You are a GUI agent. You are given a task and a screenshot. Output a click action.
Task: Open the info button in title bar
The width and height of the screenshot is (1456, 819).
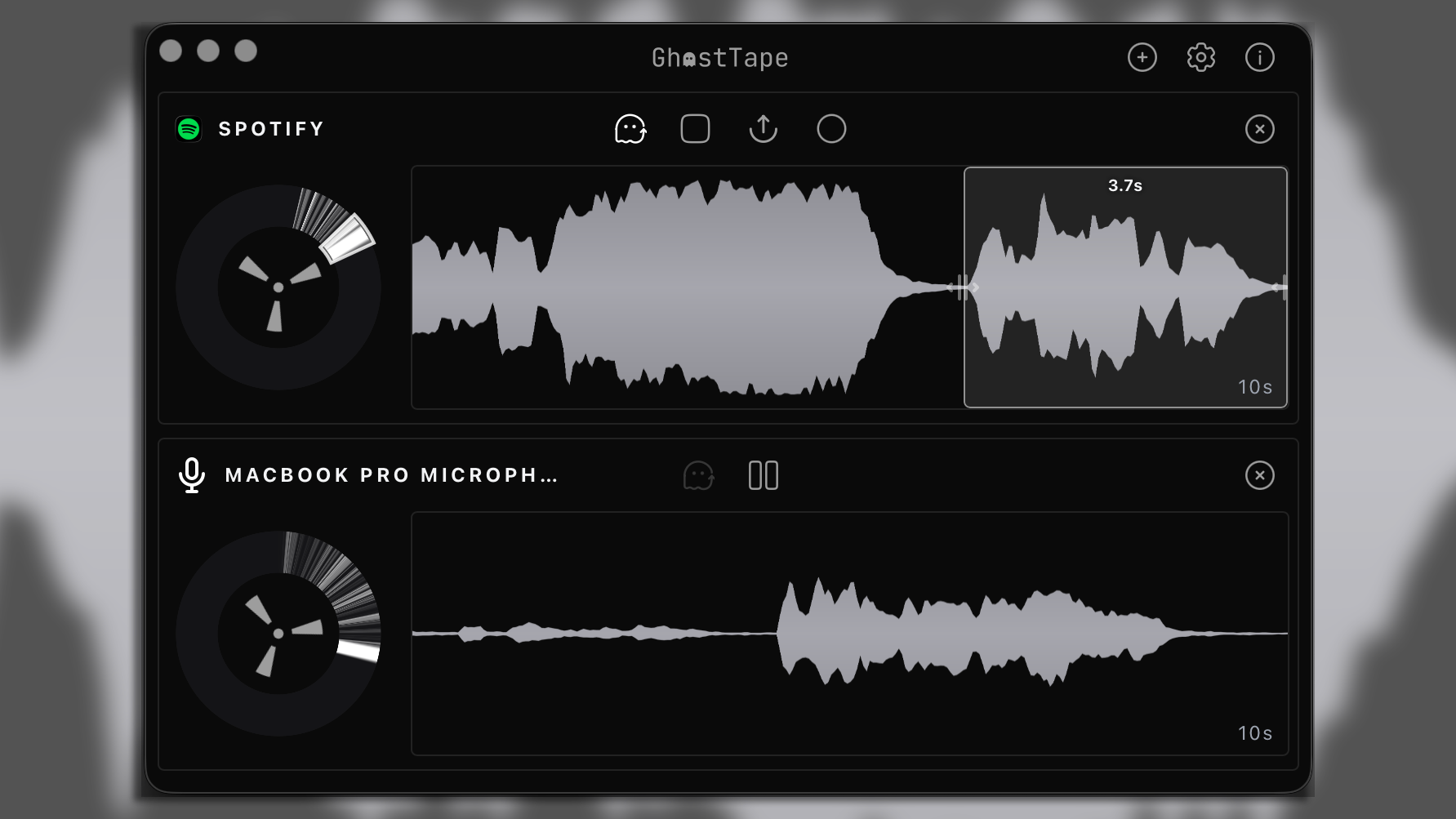click(x=1259, y=57)
